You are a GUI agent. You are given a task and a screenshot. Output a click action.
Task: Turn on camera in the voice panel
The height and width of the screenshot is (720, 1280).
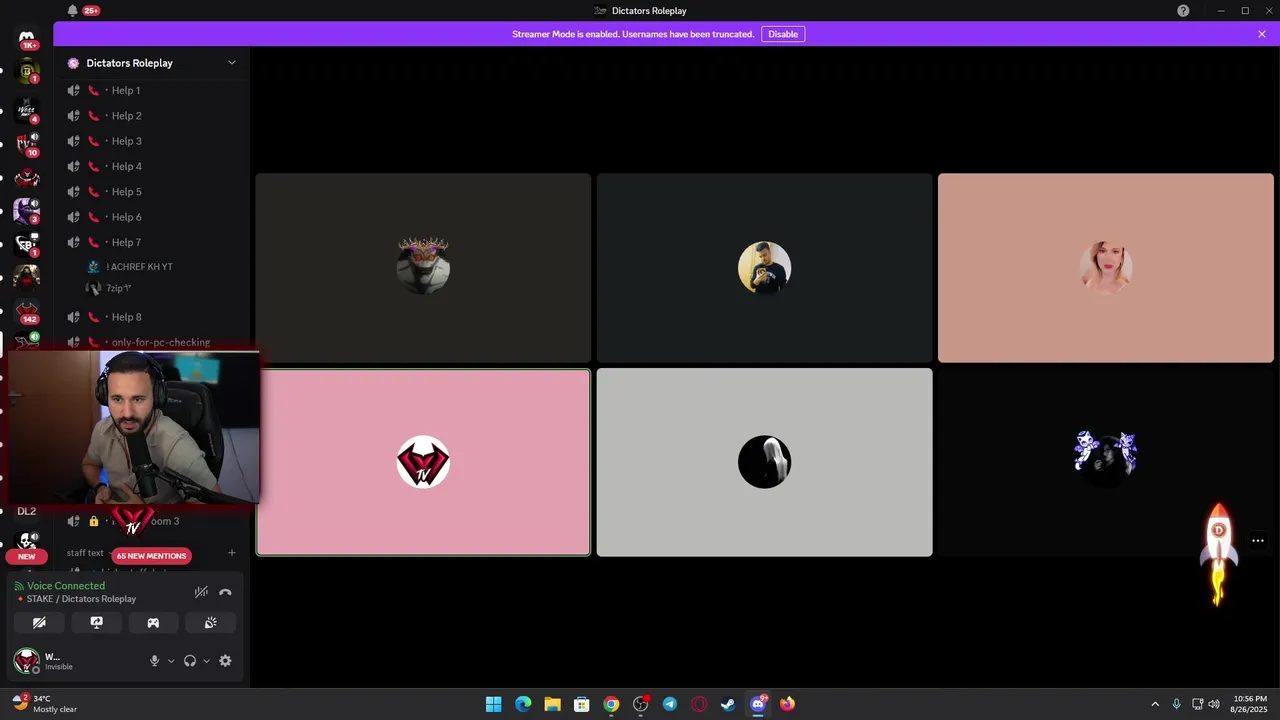pos(39,622)
